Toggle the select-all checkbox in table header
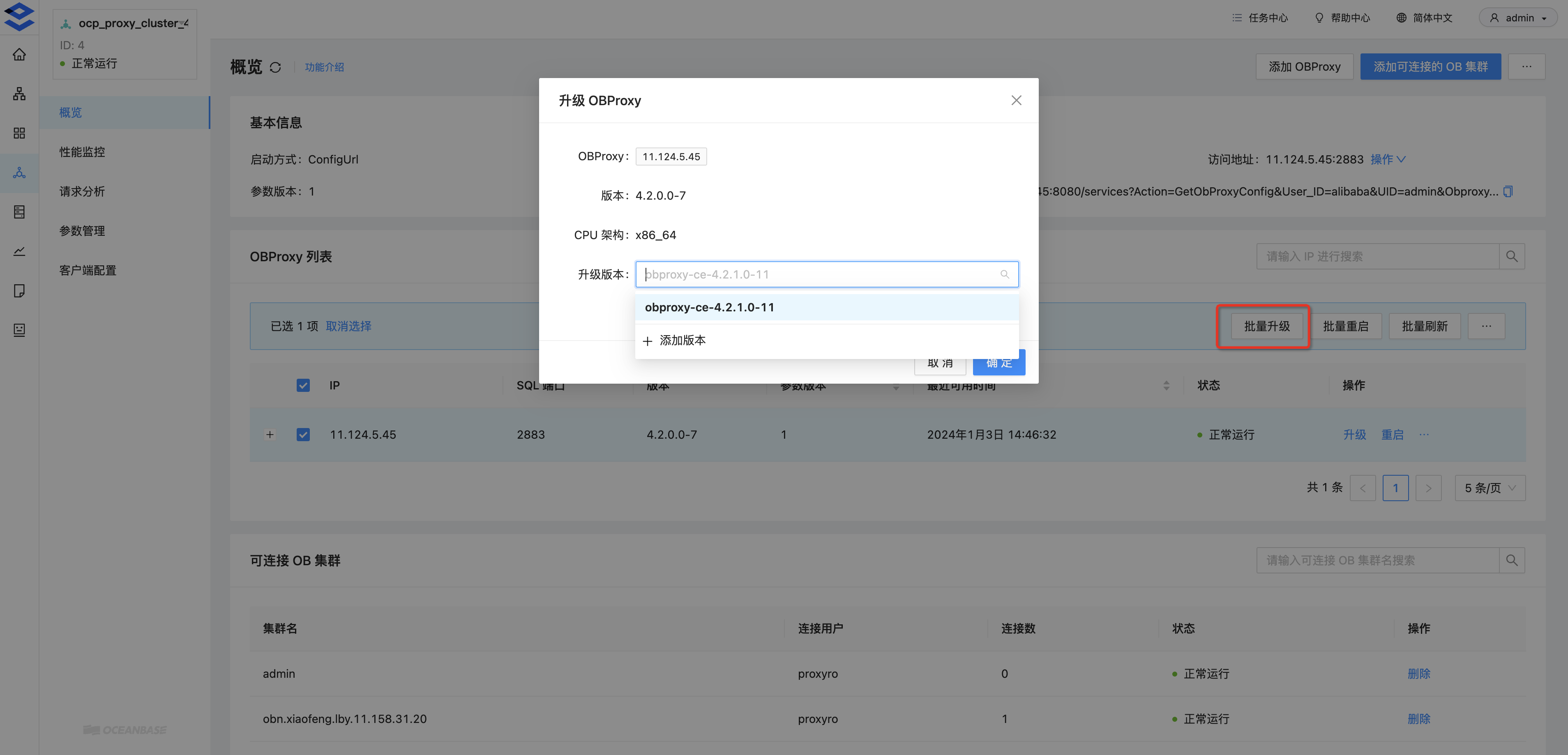 point(302,385)
